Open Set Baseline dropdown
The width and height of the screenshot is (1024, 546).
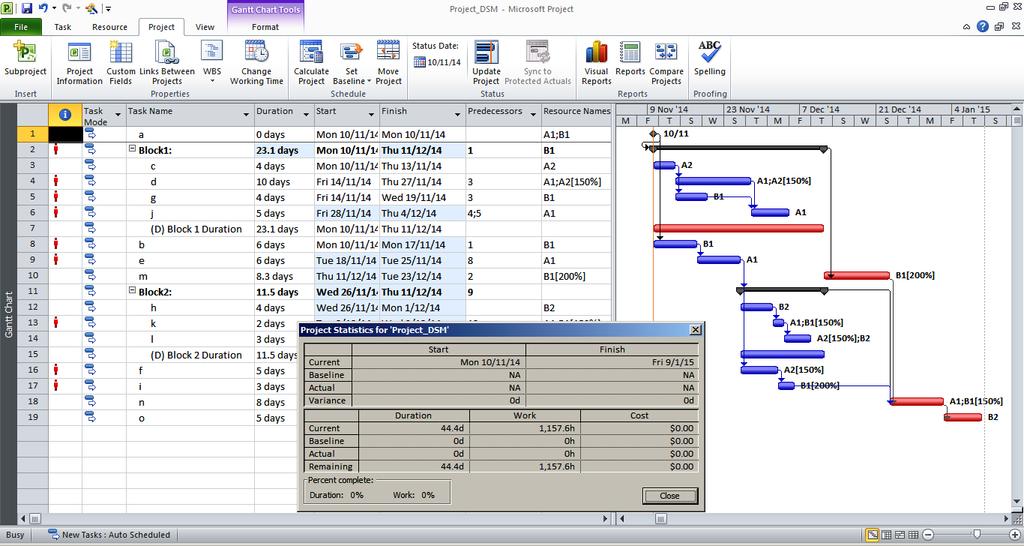[x=351, y=61]
